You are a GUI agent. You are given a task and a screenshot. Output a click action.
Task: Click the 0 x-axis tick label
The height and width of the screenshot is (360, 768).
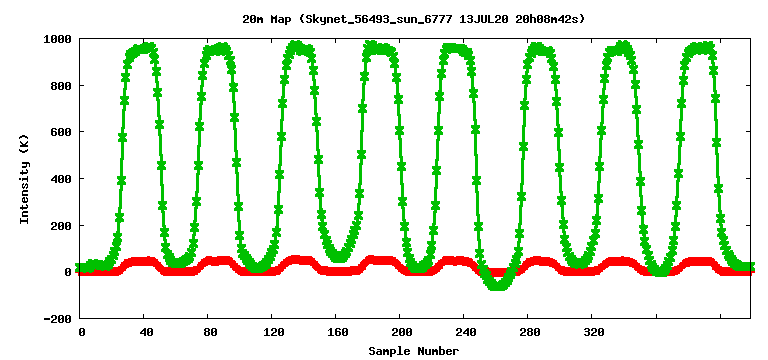(81, 333)
